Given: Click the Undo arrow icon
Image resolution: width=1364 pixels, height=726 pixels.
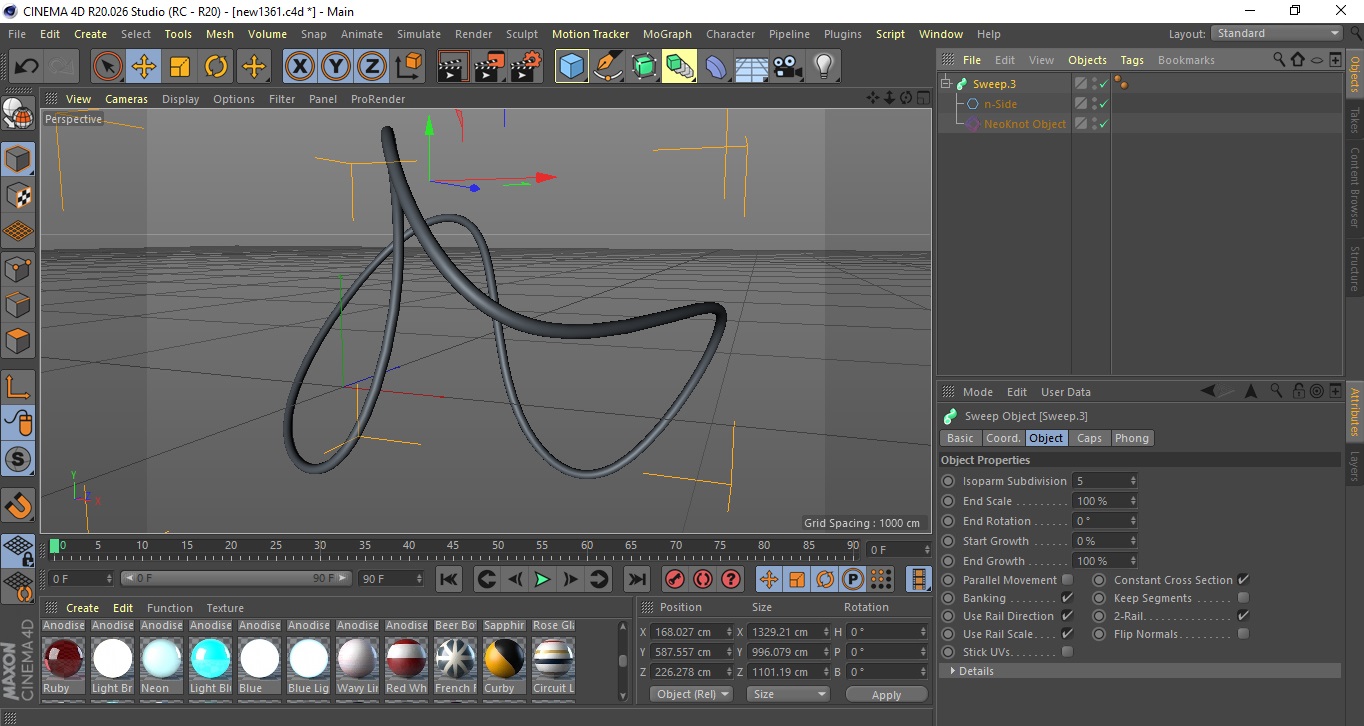Looking at the screenshot, I should coord(27,67).
